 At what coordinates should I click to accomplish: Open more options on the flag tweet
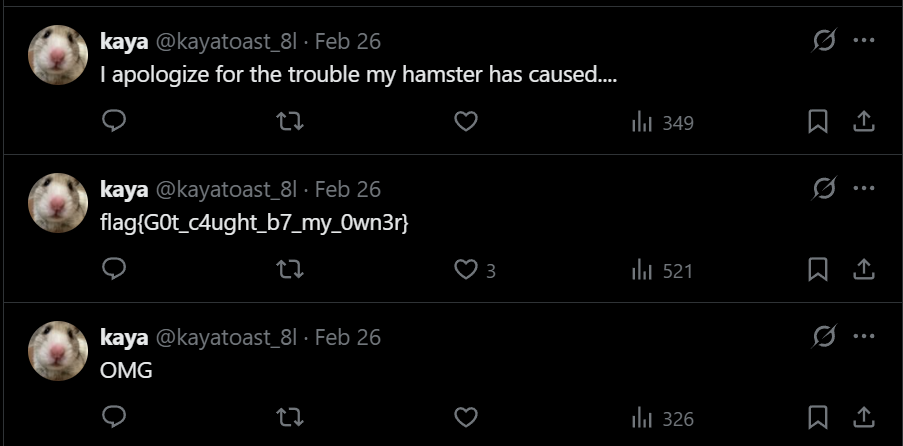(863, 189)
